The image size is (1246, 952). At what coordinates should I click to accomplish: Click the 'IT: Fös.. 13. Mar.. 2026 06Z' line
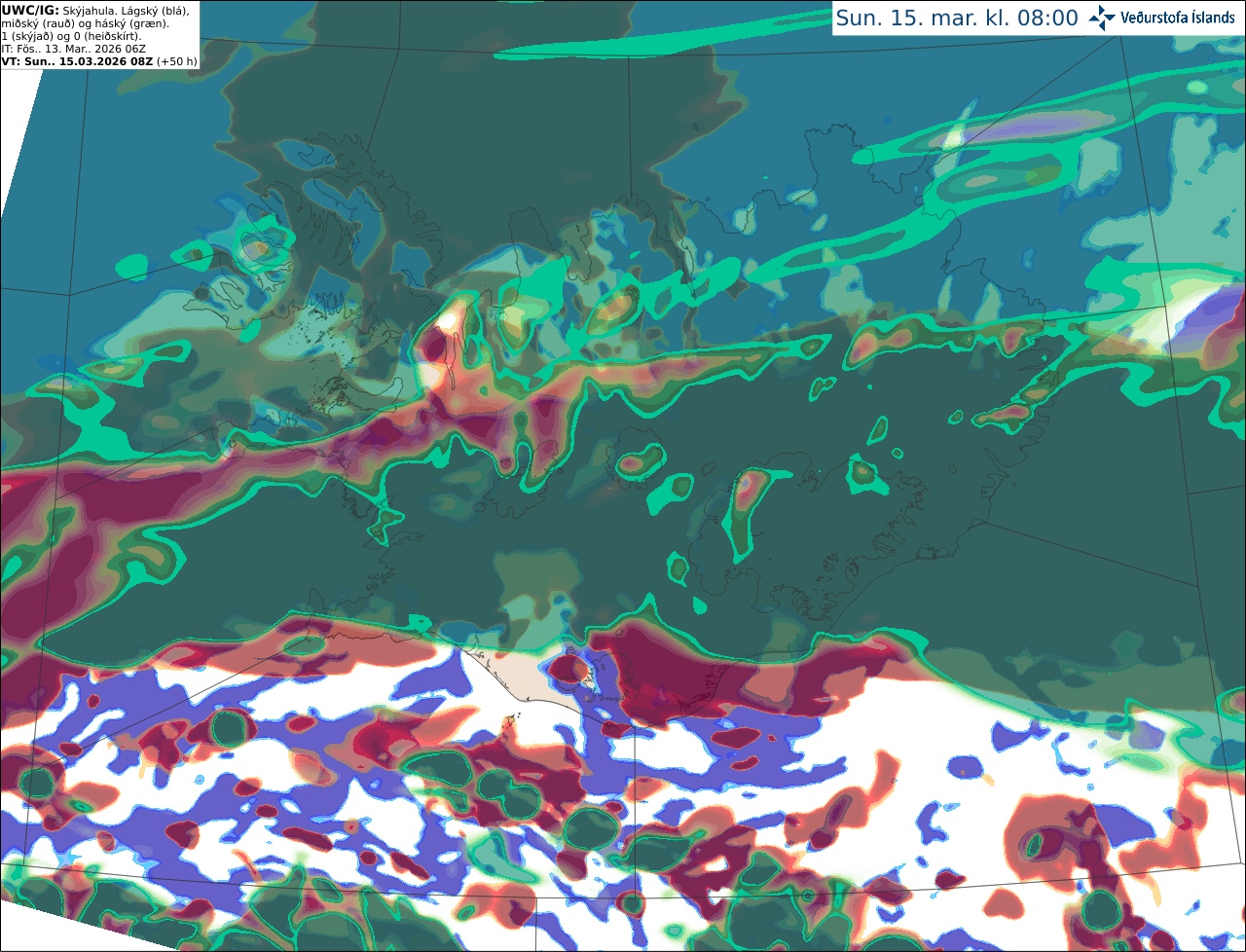pyautogui.click(x=73, y=48)
